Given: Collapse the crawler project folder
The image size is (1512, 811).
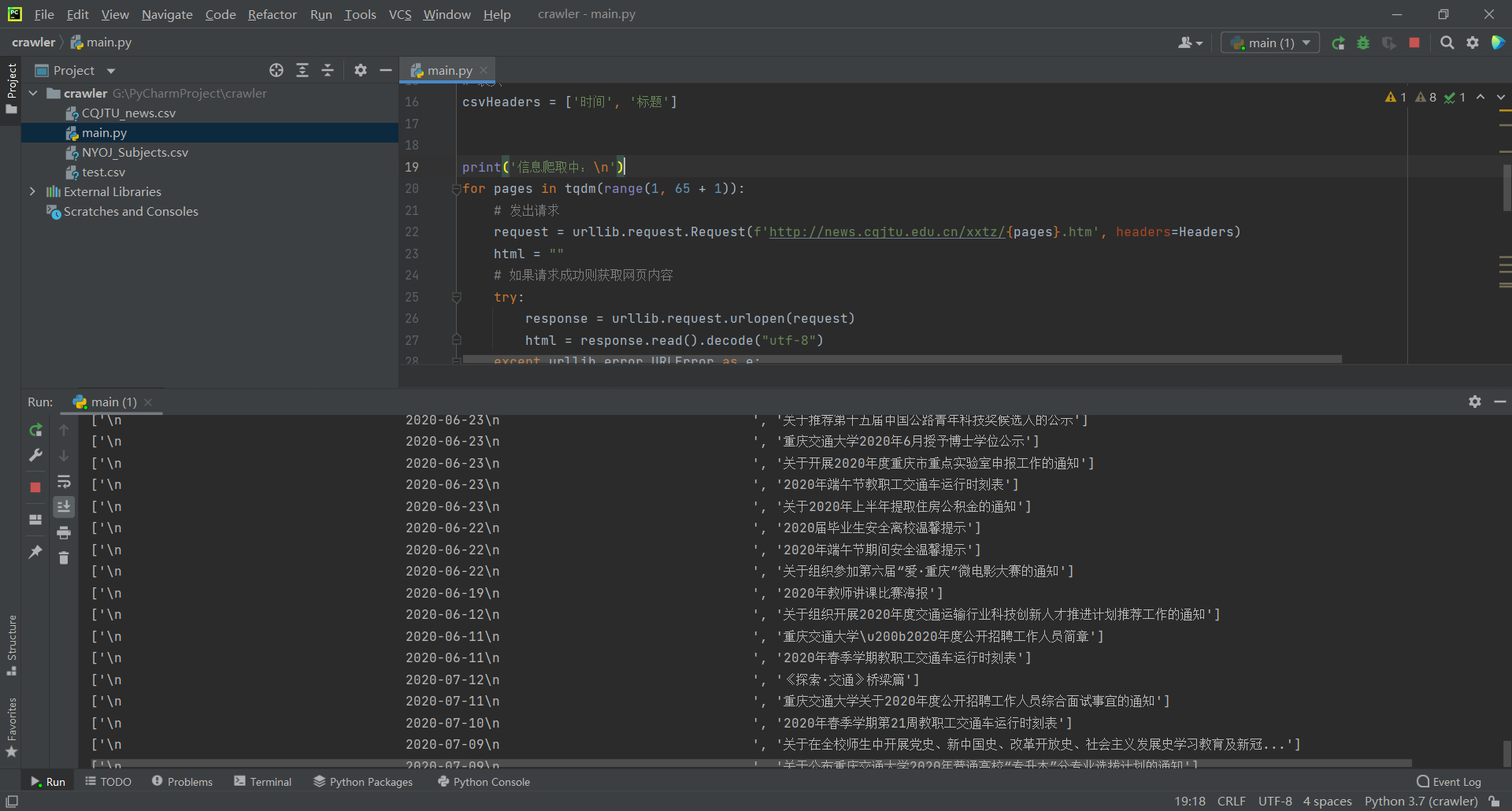Looking at the screenshot, I should [33, 94].
